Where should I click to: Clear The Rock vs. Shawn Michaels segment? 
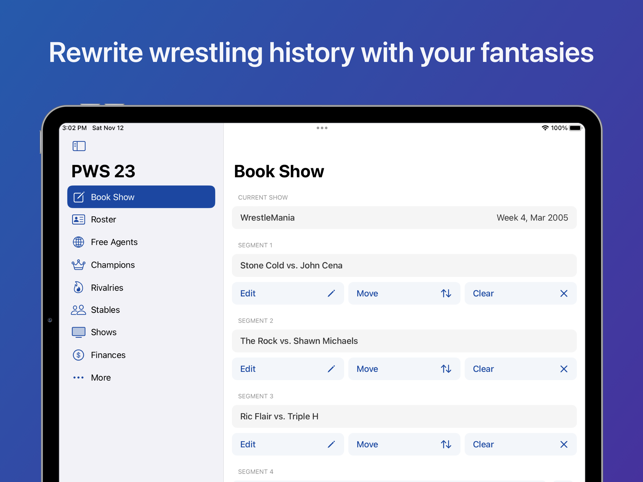pos(521,369)
